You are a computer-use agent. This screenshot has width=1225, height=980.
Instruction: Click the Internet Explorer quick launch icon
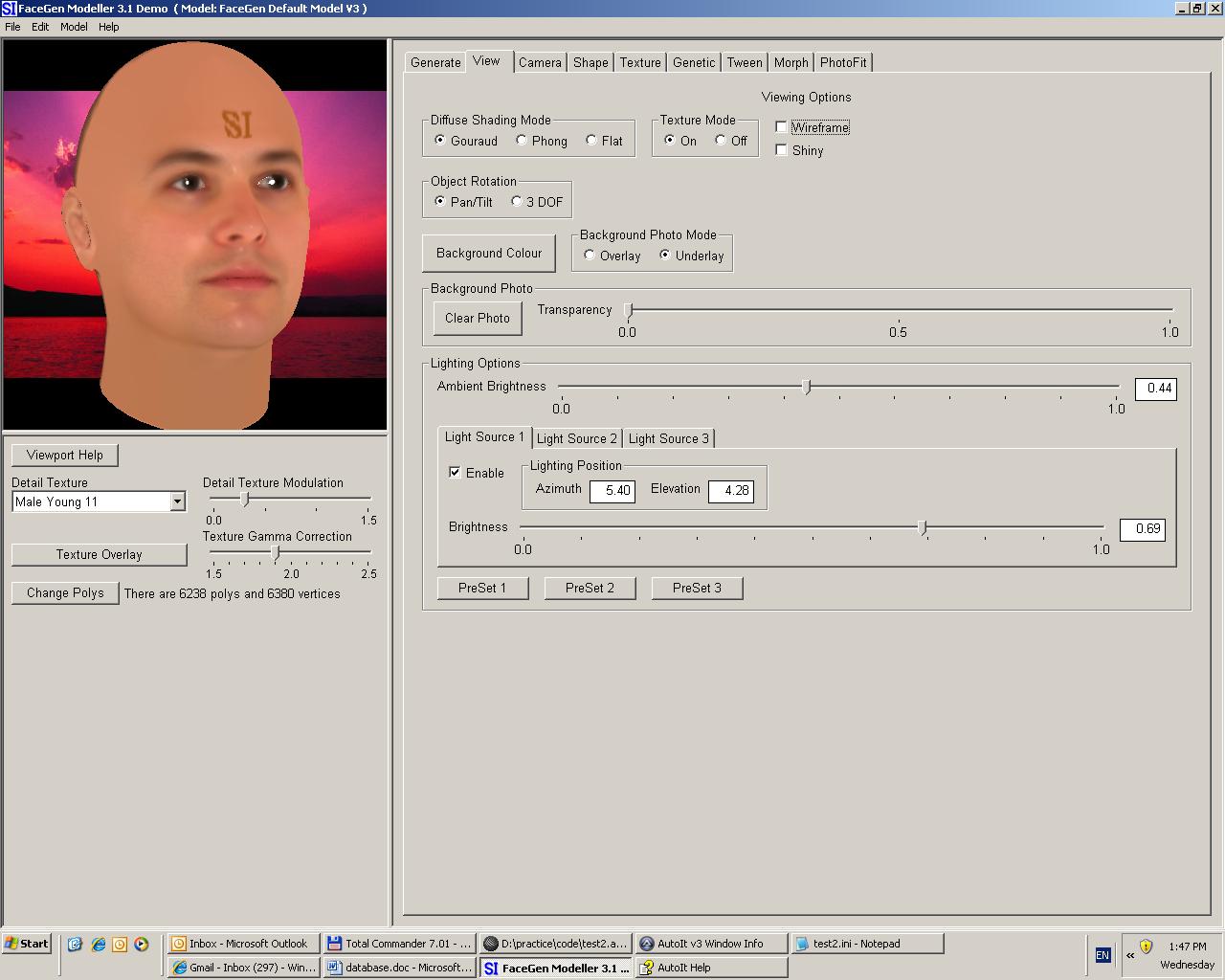[x=98, y=944]
